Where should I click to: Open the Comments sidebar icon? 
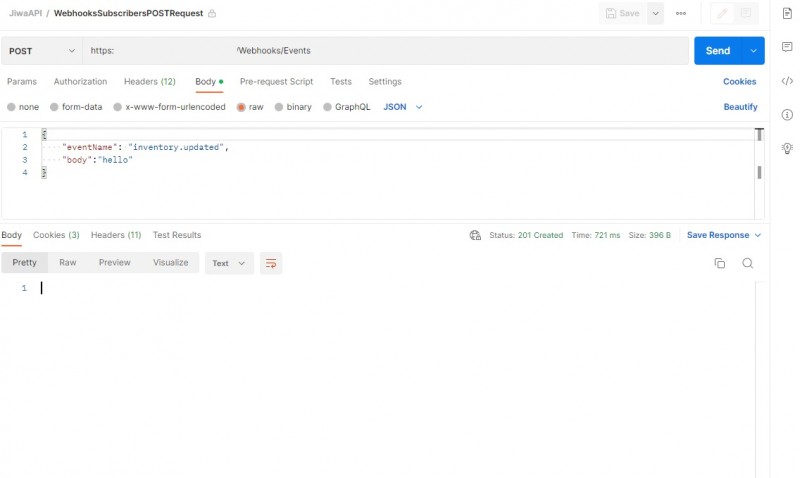tap(787, 47)
